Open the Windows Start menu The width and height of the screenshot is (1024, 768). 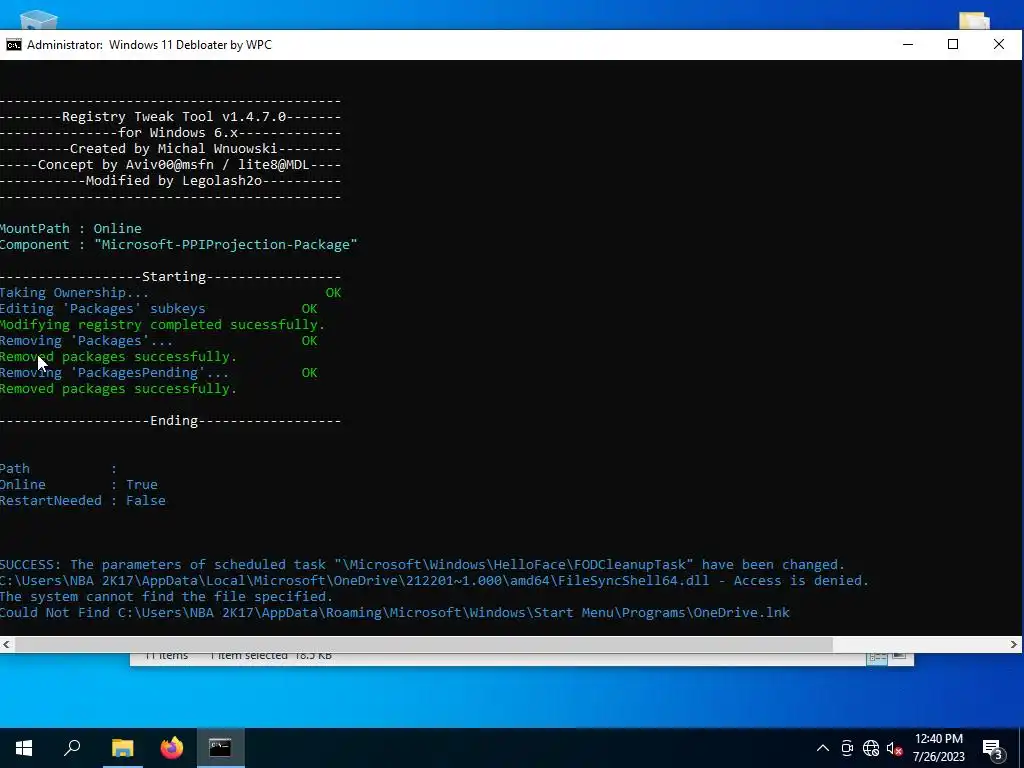[x=24, y=748]
